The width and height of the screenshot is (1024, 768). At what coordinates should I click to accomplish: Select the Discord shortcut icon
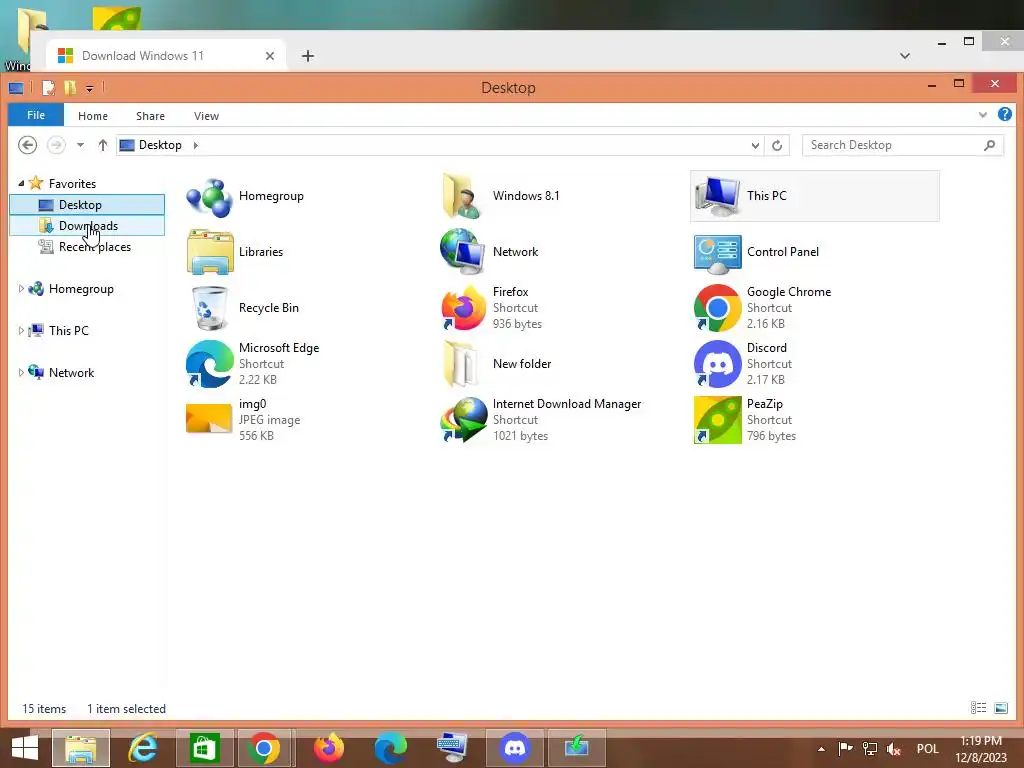point(717,364)
